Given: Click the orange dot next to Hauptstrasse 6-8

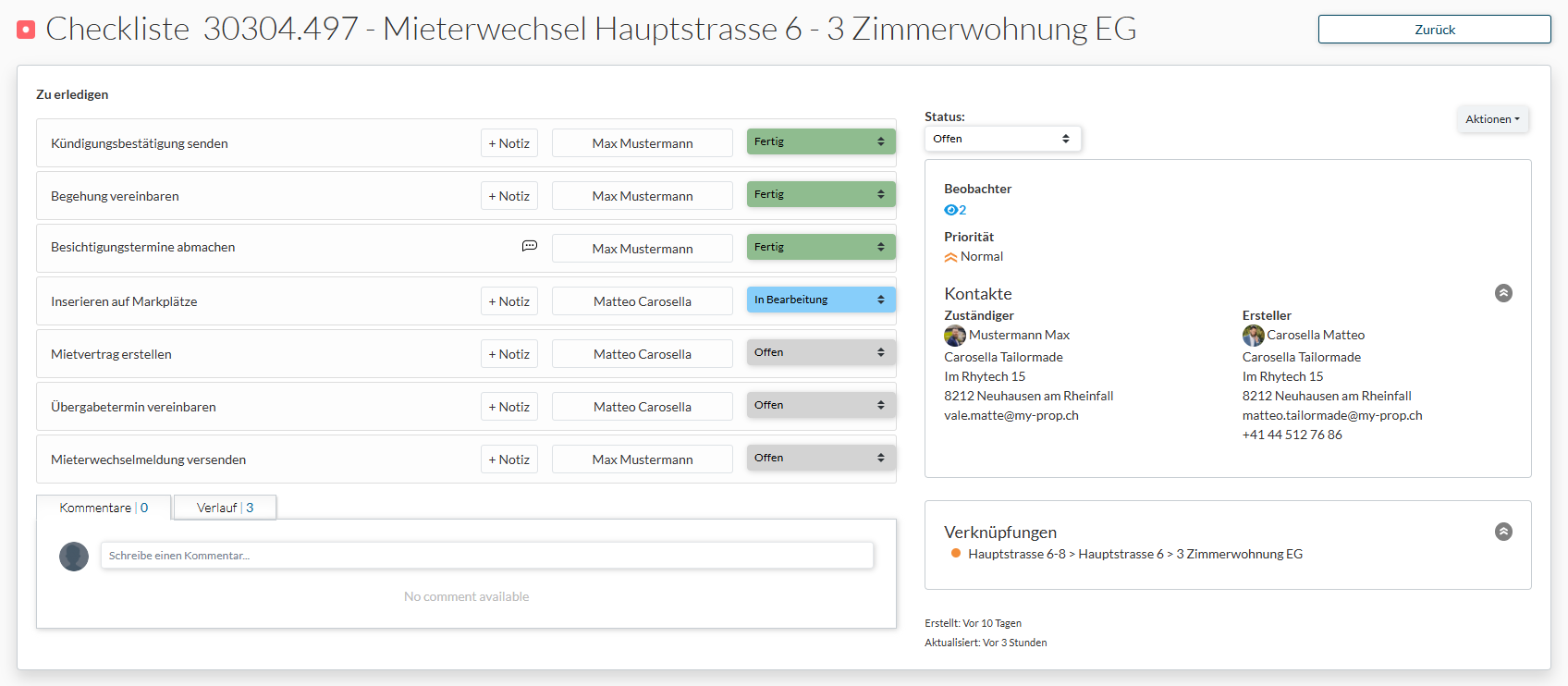Looking at the screenshot, I should (955, 553).
